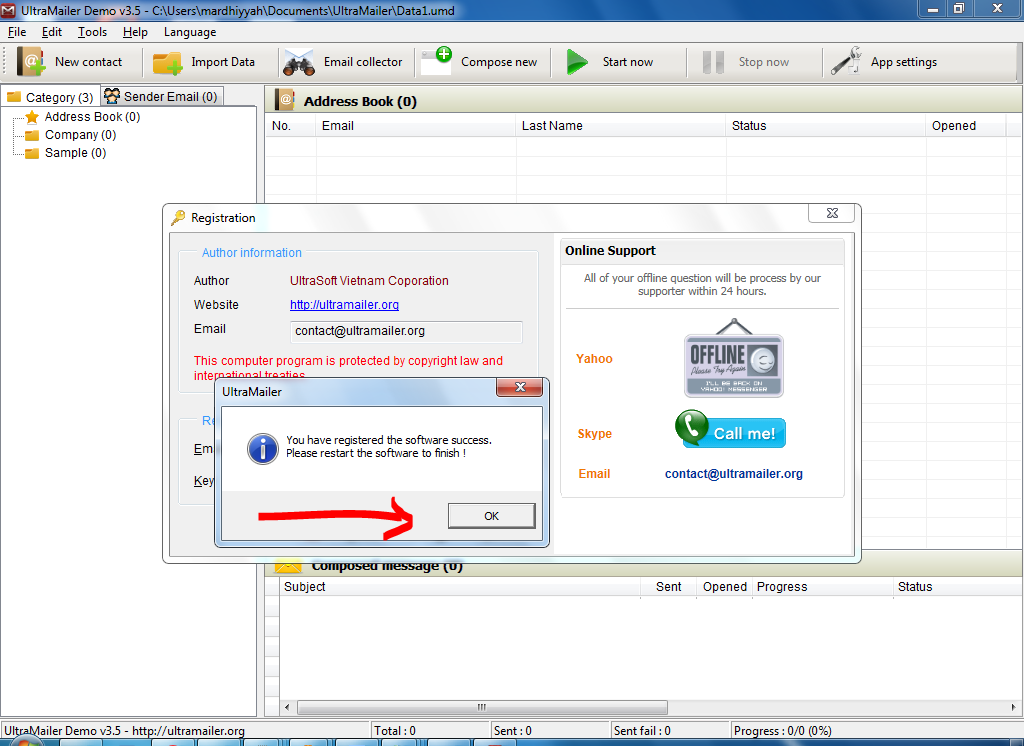
Task: Click the Company folder icon
Action: pyautogui.click(x=32, y=135)
